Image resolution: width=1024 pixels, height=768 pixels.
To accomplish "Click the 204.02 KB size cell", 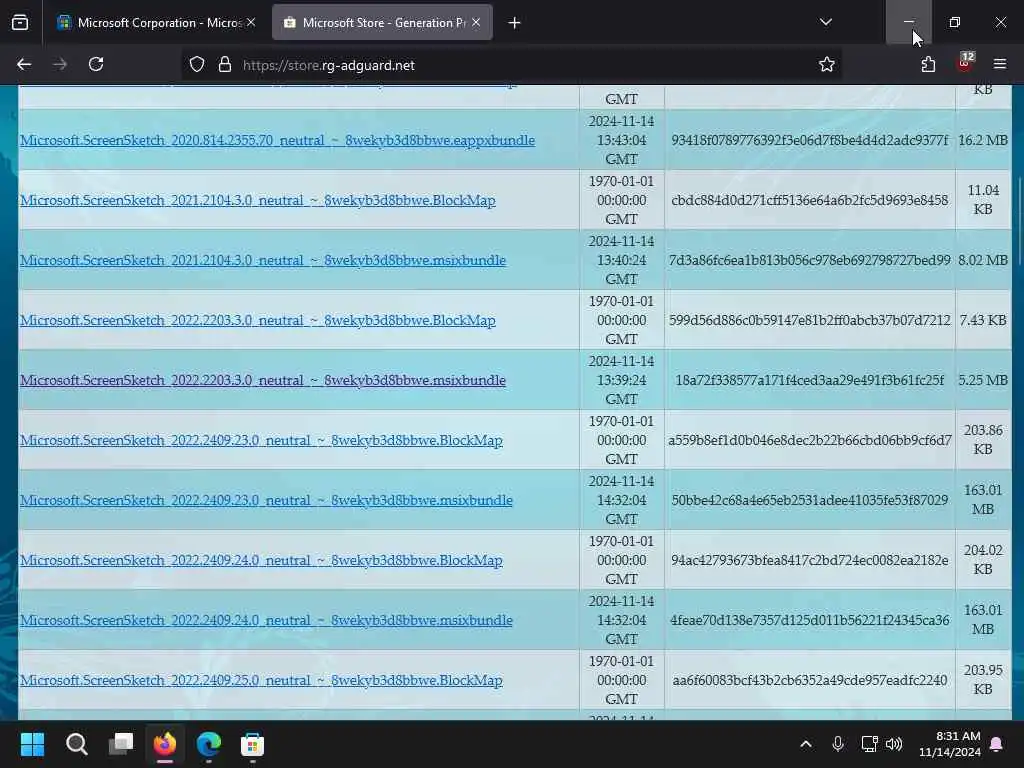I will pos(983,560).
